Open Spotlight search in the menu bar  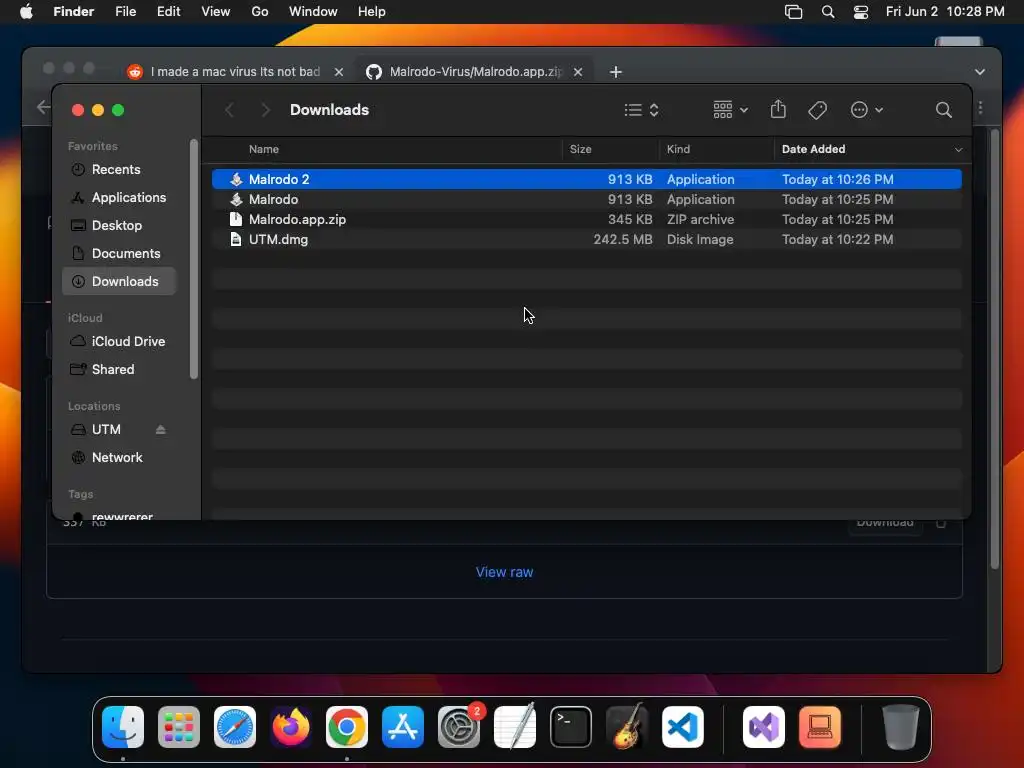827,12
